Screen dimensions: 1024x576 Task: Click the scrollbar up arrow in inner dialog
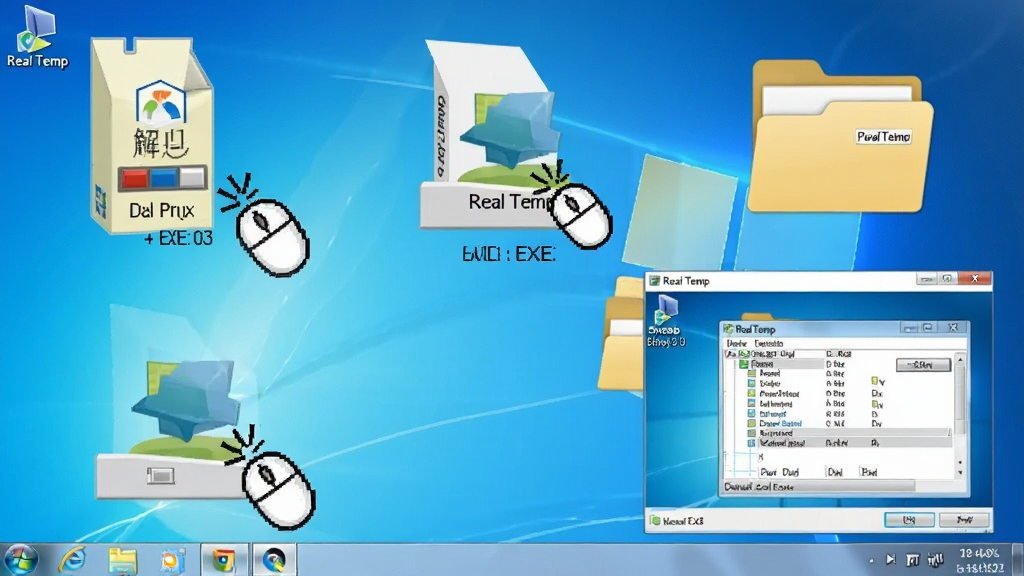pos(960,359)
